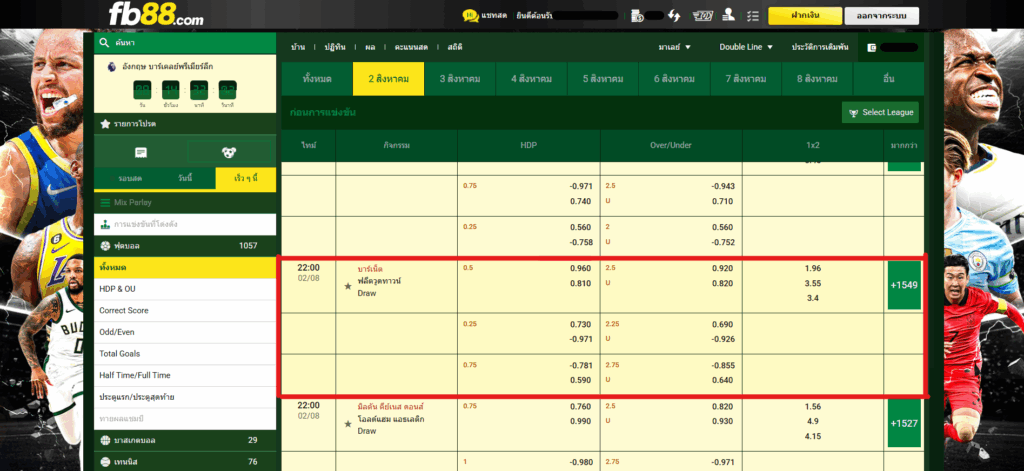The width and height of the screenshot is (1024, 471).
Task: Select Half Time/Full Time in sidebar
Action: coord(185,375)
